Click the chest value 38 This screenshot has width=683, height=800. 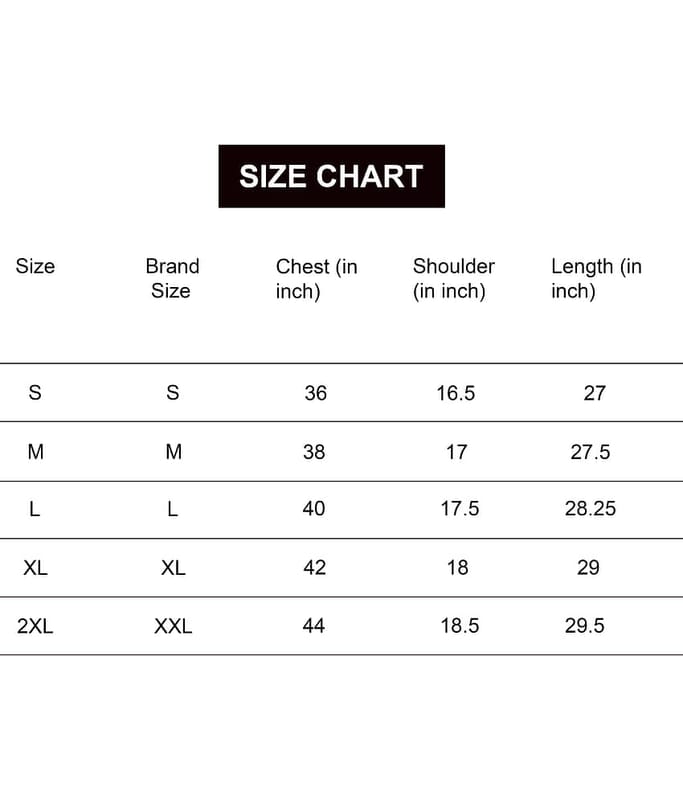tap(314, 452)
